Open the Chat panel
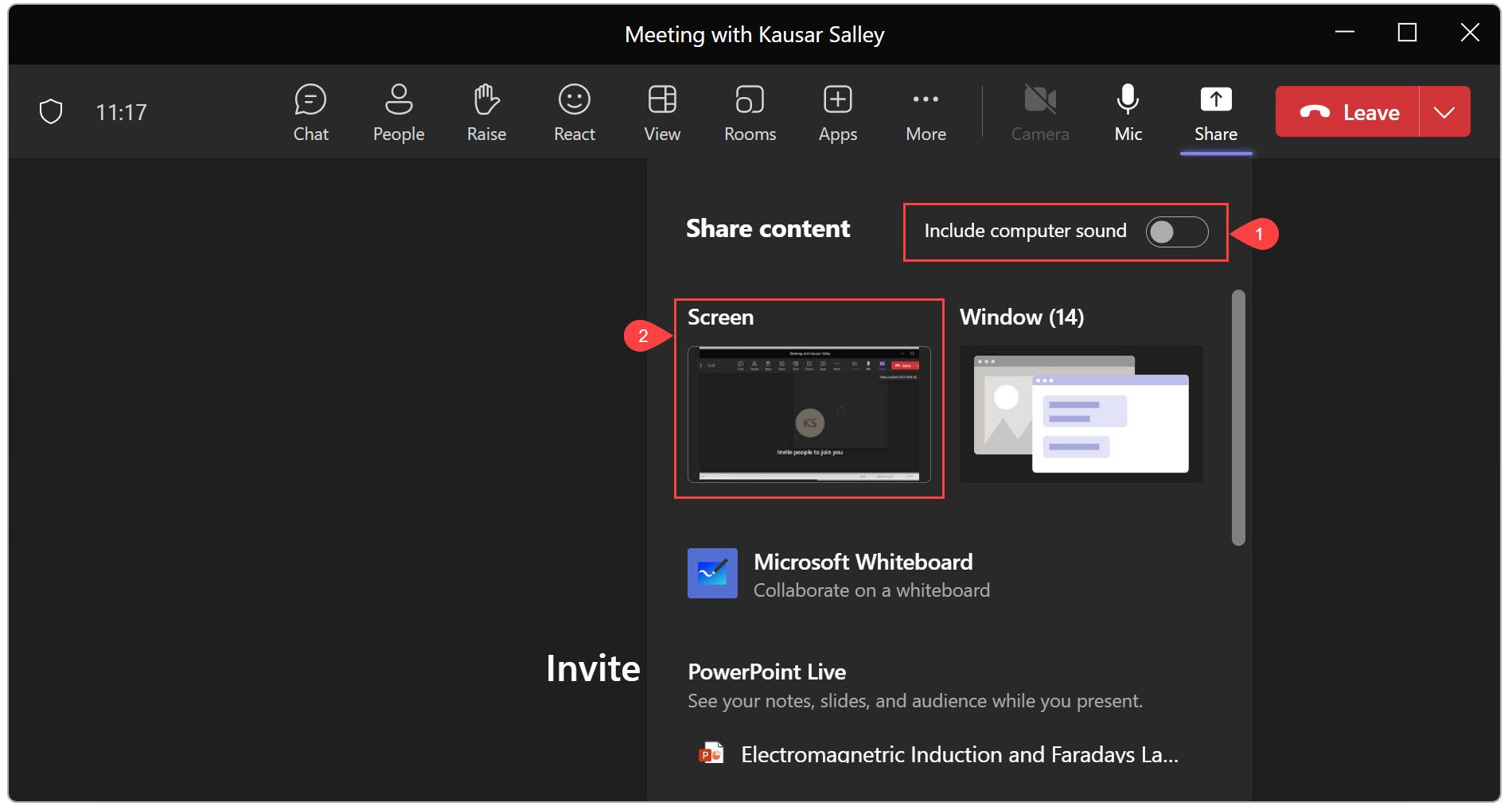The height and width of the screenshot is (806, 1512). (x=310, y=111)
